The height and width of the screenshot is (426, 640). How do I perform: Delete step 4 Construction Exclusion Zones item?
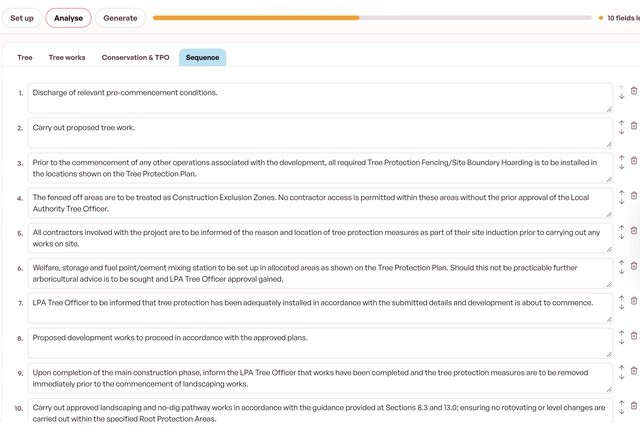pyautogui.click(x=633, y=196)
